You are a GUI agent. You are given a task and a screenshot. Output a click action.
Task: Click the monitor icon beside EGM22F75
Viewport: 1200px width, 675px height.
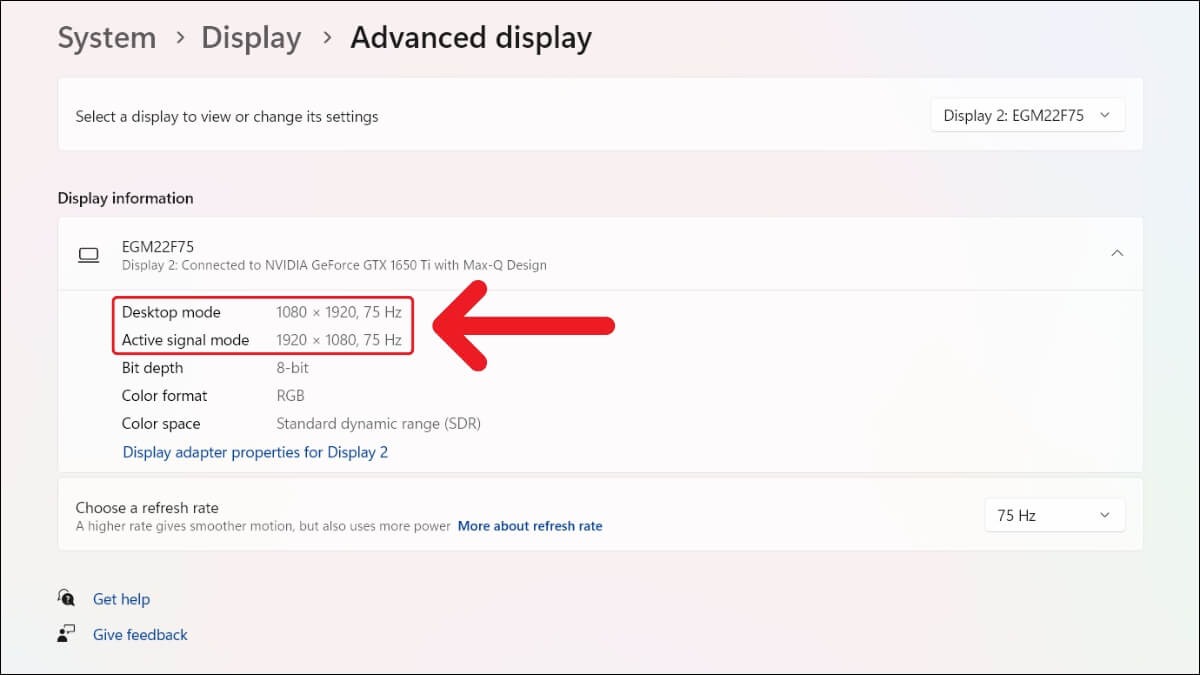coord(89,254)
